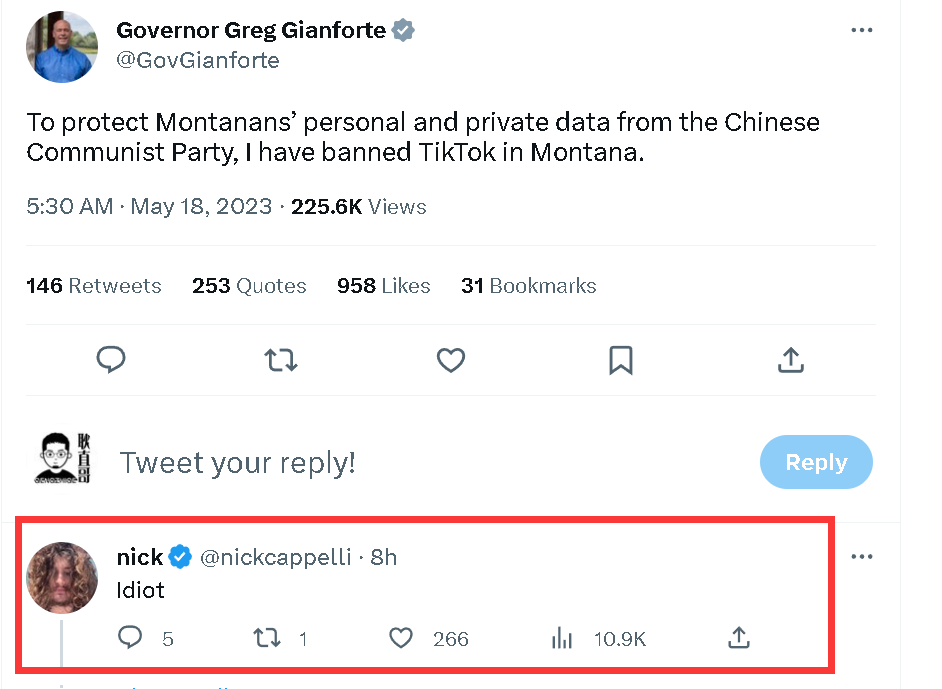Image resolution: width=942 pixels, height=689 pixels.
Task: Open more options menu on nick's reply
Action: [862, 557]
